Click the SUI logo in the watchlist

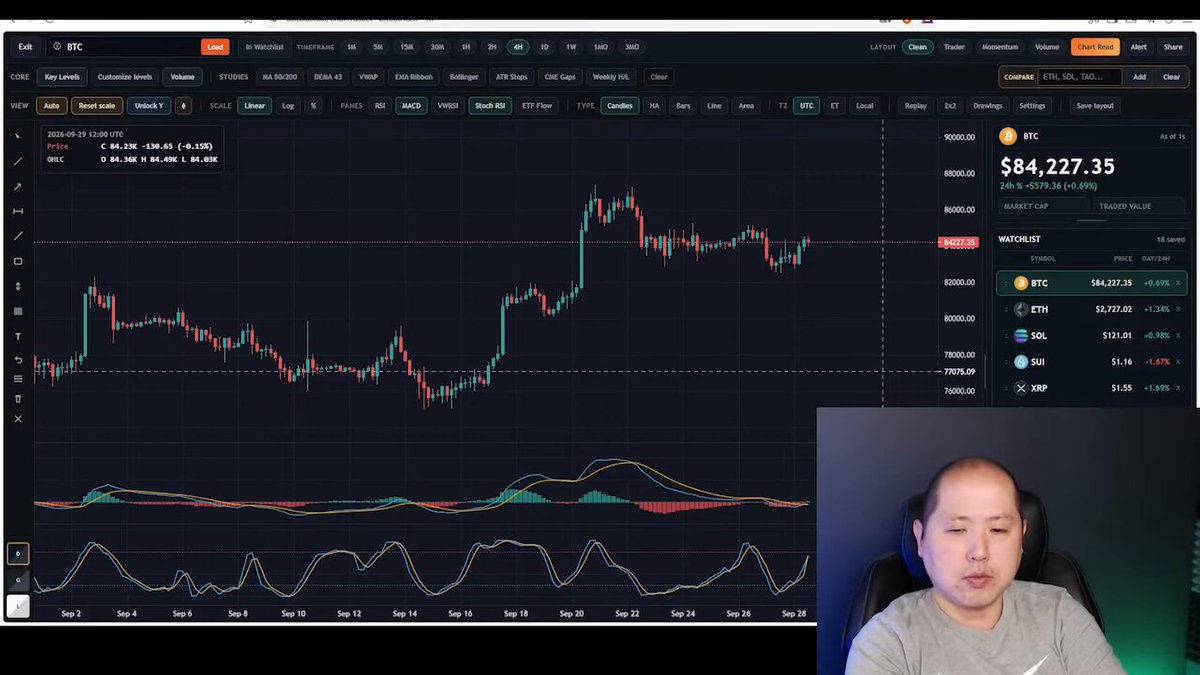coord(1021,361)
